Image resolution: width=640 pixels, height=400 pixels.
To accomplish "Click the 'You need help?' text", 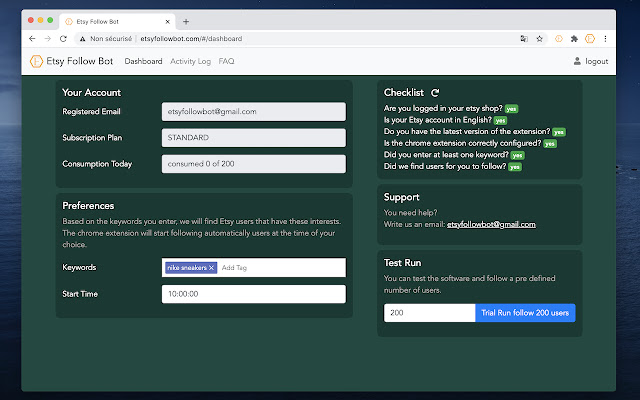I will [x=410, y=213].
